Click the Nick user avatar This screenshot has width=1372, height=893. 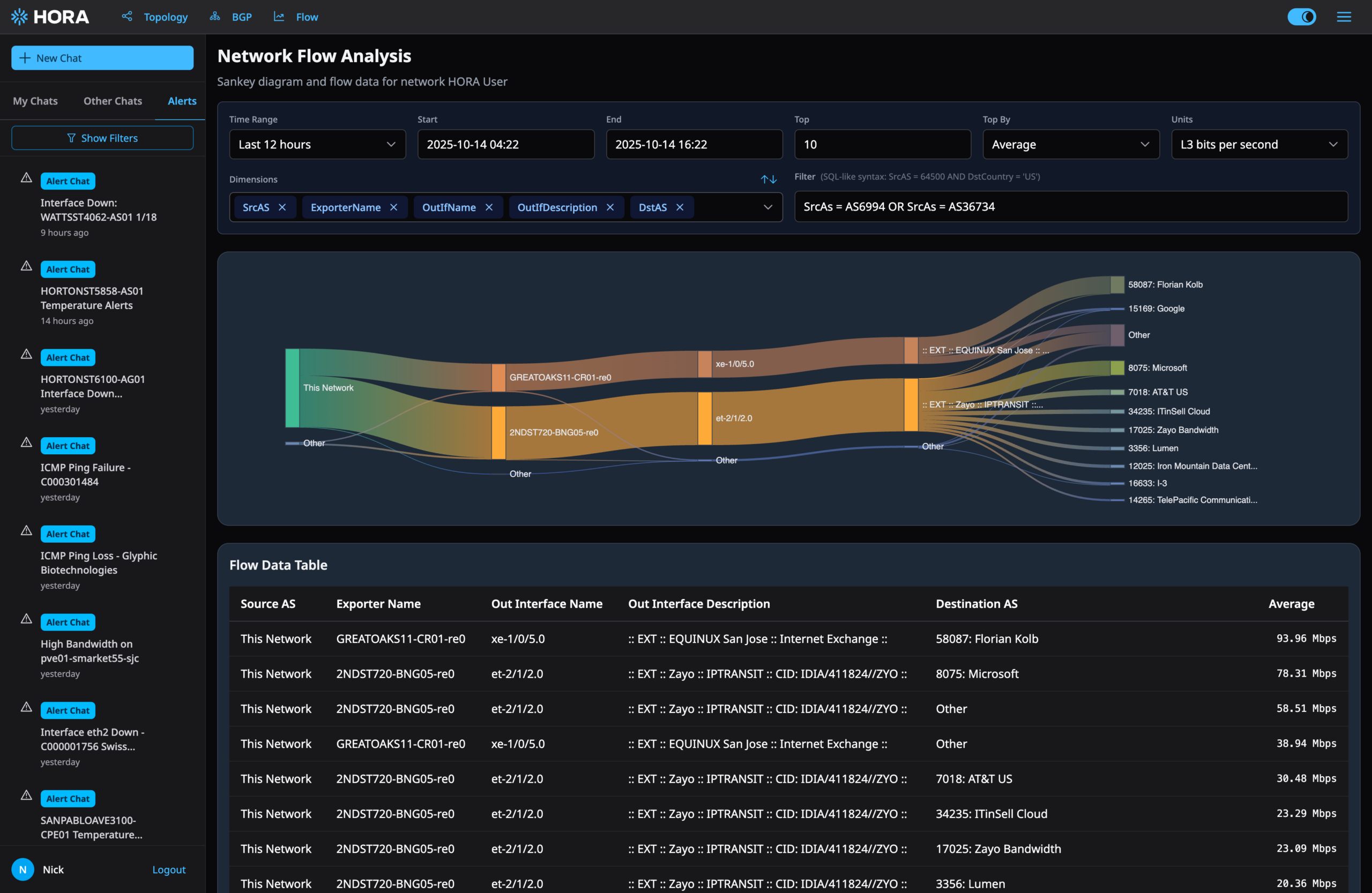[x=23, y=869]
